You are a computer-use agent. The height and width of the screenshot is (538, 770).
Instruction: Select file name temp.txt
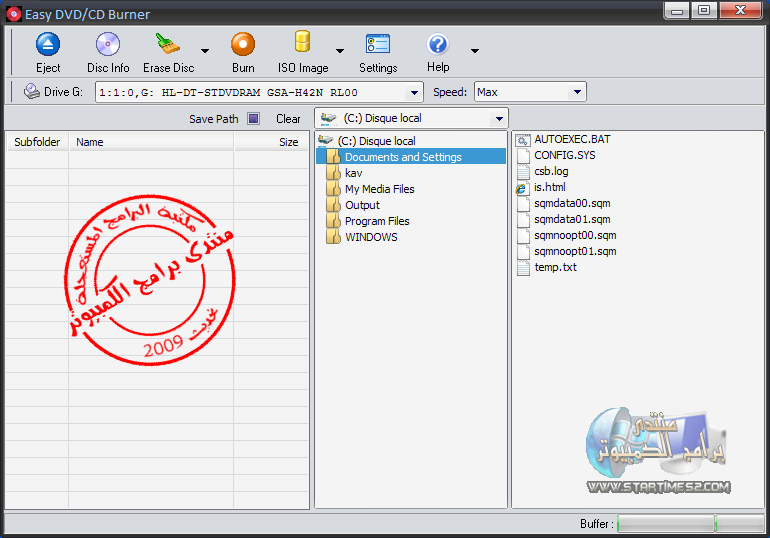pyautogui.click(x=555, y=267)
